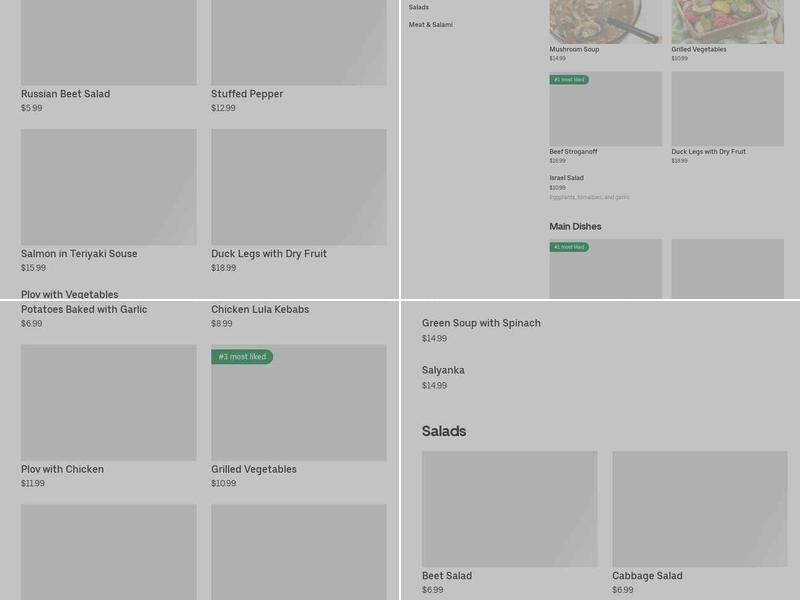The height and width of the screenshot is (600, 800).
Task: Choose the Stuffed Pepper dish
Action: coord(247,94)
